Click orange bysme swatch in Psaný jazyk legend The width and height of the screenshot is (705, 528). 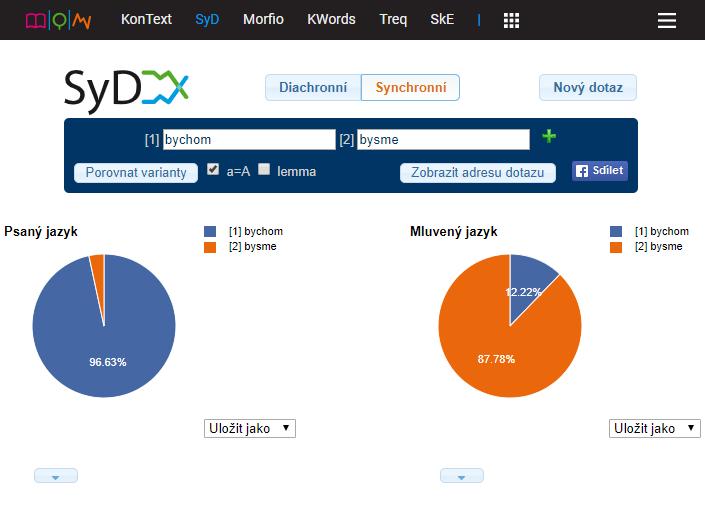pos(210,247)
